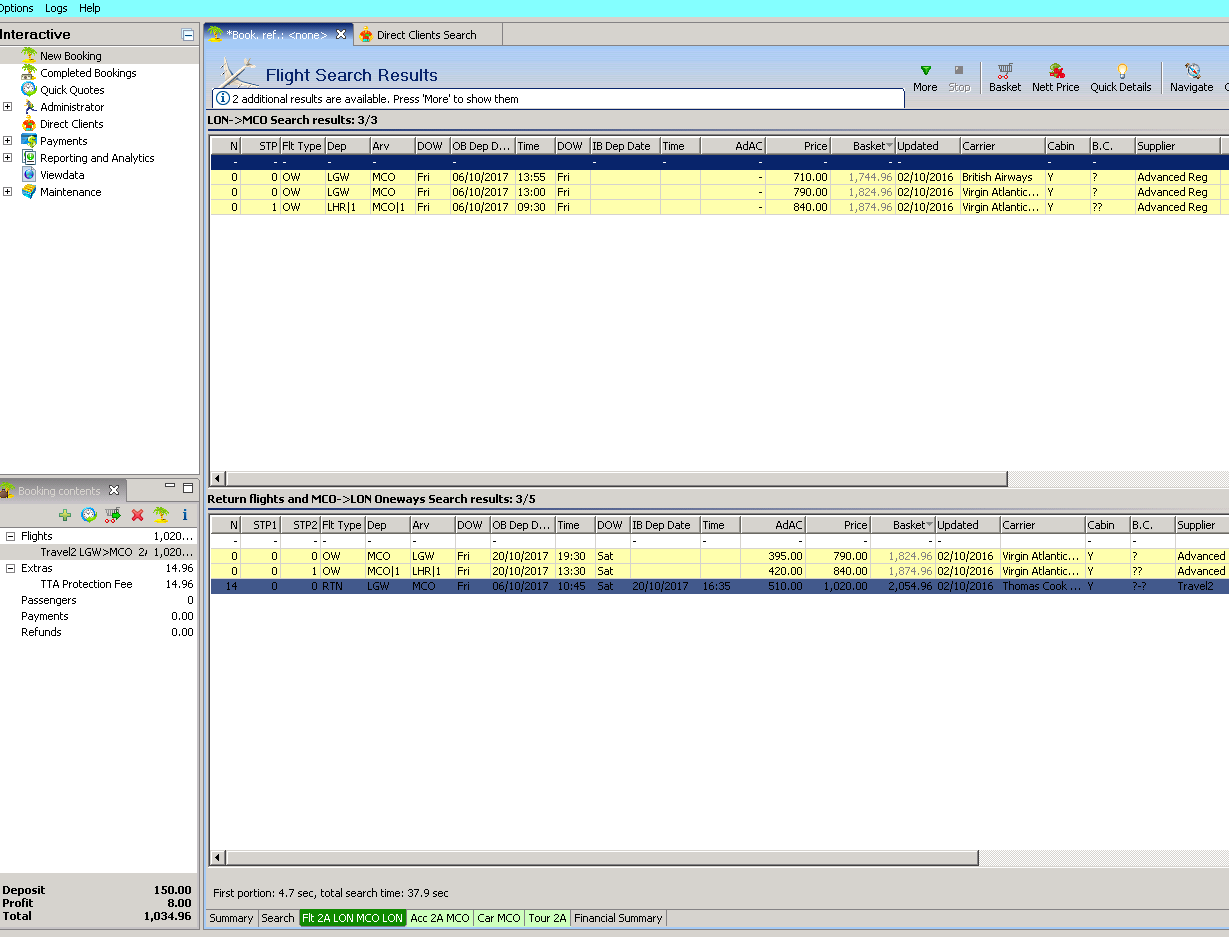Open the Help menu
Screen dimensions: 1229x937
point(90,8)
